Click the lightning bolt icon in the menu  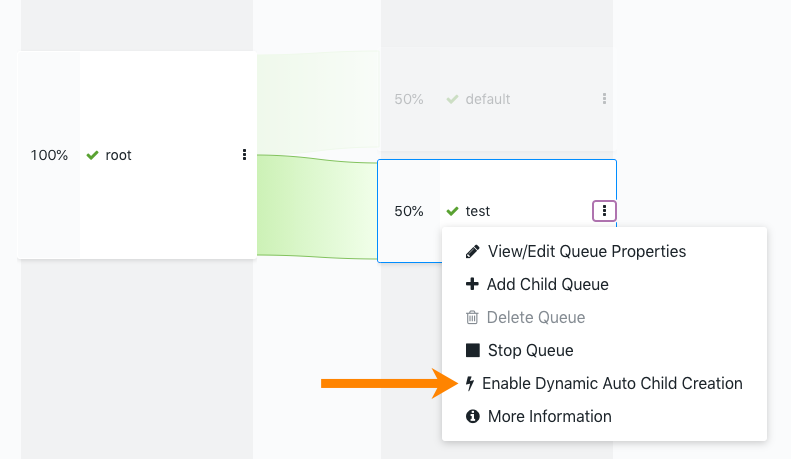[470, 383]
